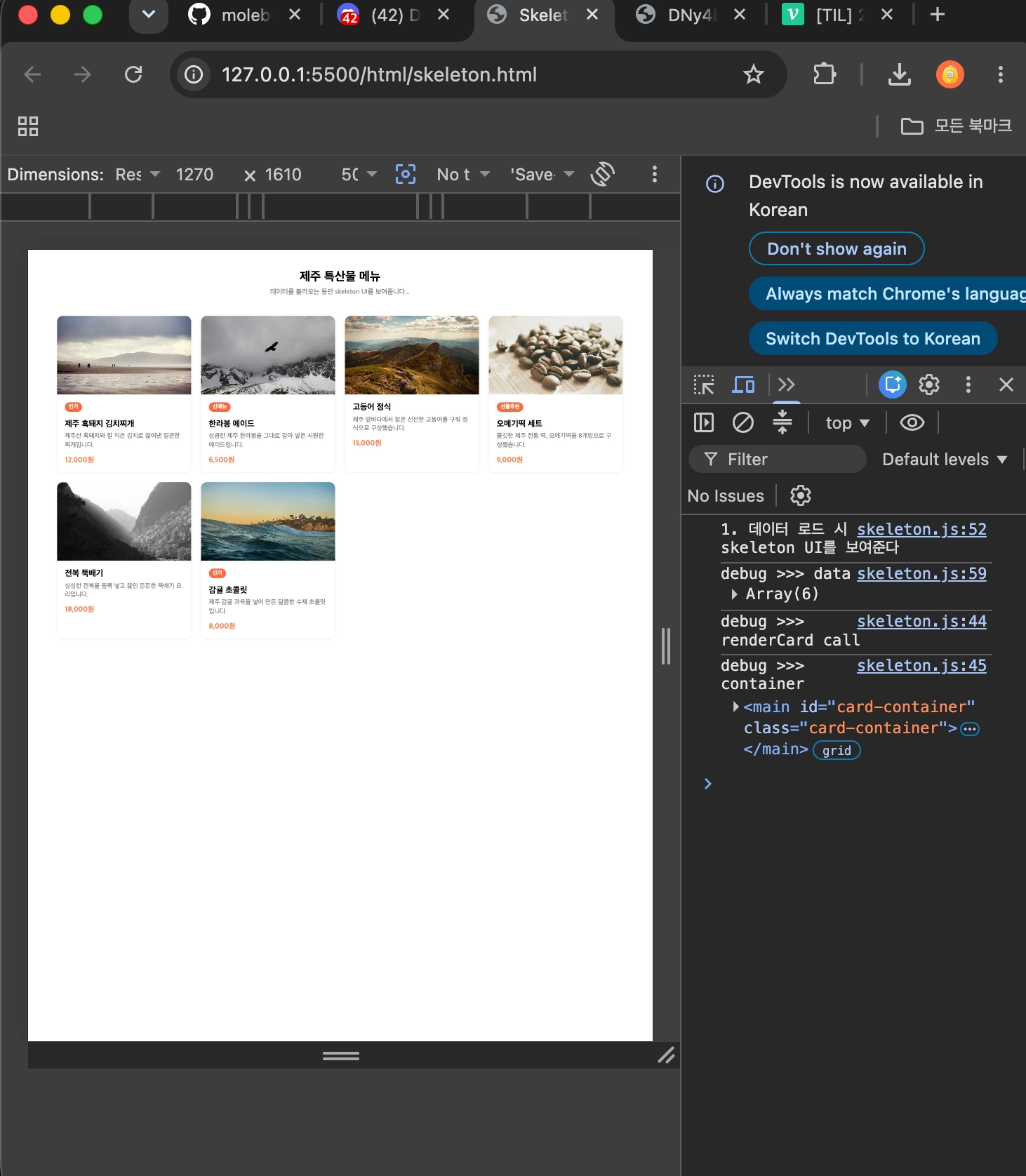Open issues settings gear next to No Issues
The height and width of the screenshot is (1176, 1026).
pyautogui.click(x=801, y=495)
